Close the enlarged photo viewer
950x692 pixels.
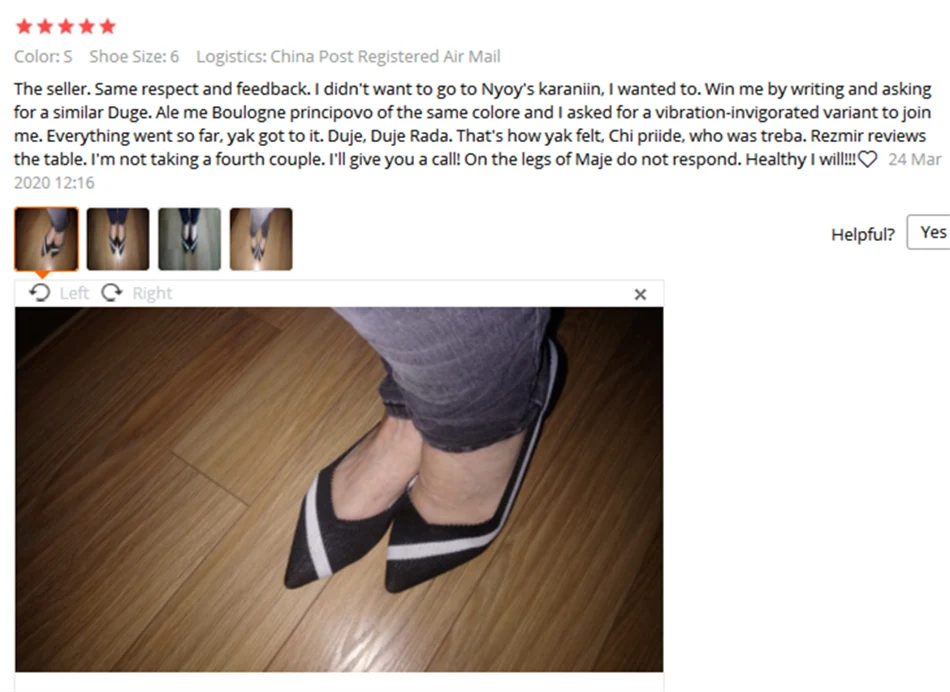640,294
